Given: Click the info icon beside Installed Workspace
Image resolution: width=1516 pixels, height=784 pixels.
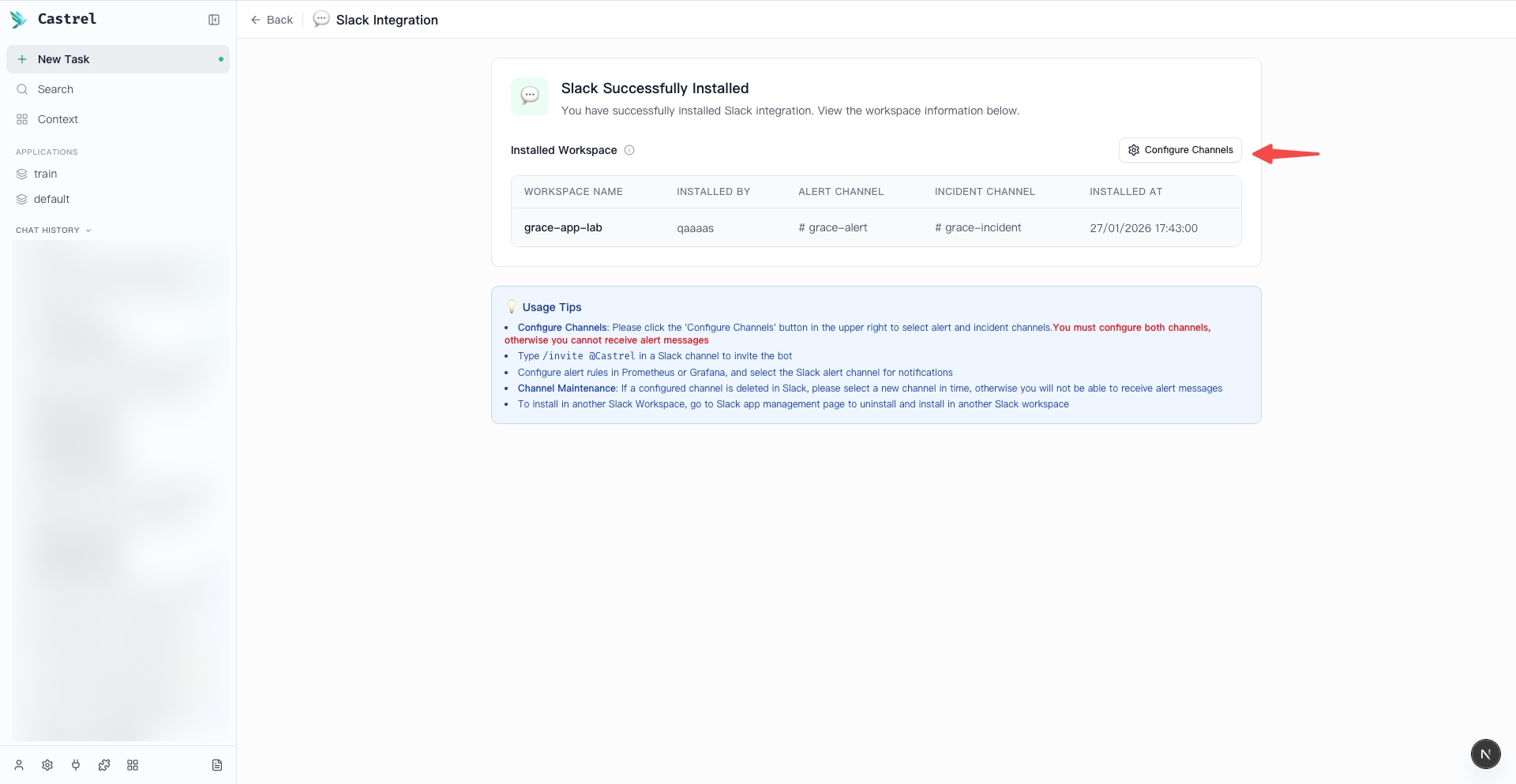Looking at the screenshot, I should [x=629, y=150].
